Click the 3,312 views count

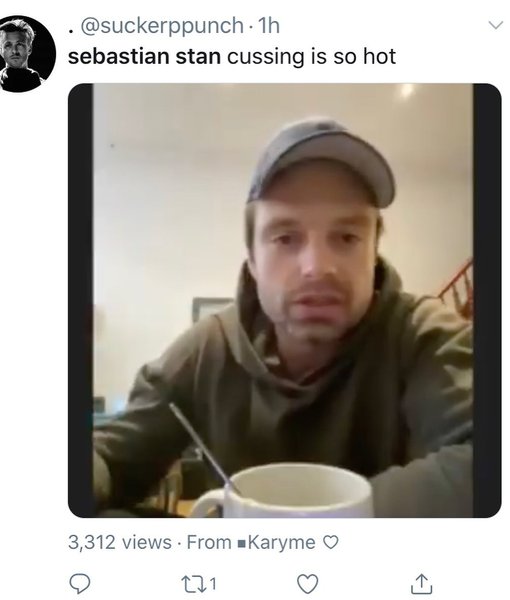click(120, 542)
